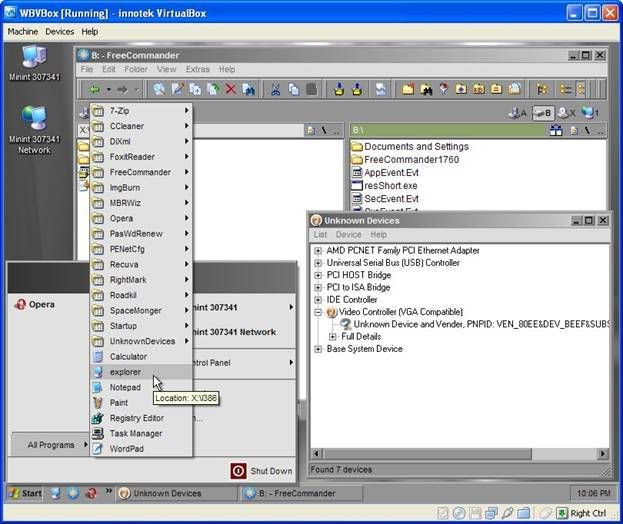
Task: Select drive A button in FreeCommander
Action: [518, 113]
